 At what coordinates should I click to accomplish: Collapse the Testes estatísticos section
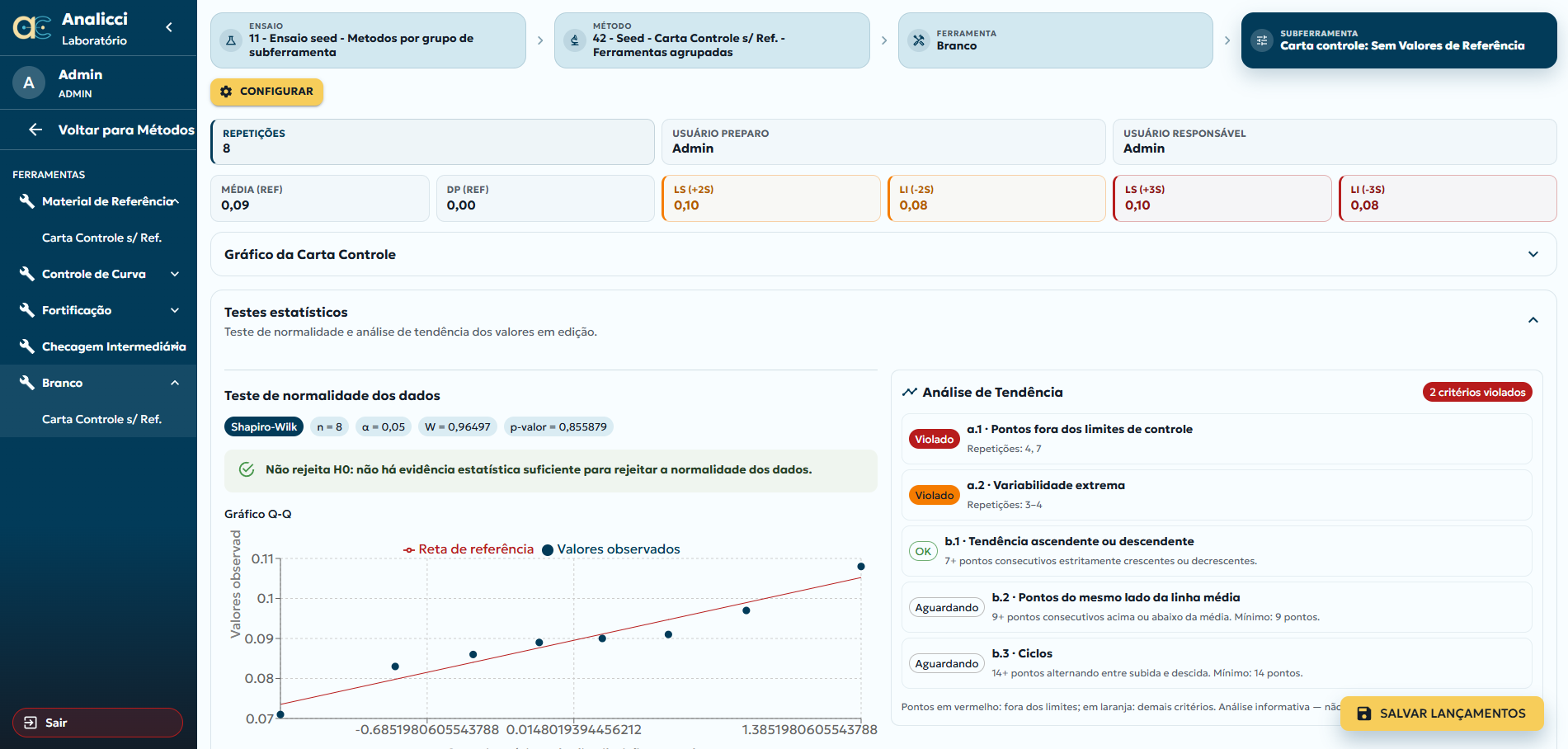[1533, 320]
